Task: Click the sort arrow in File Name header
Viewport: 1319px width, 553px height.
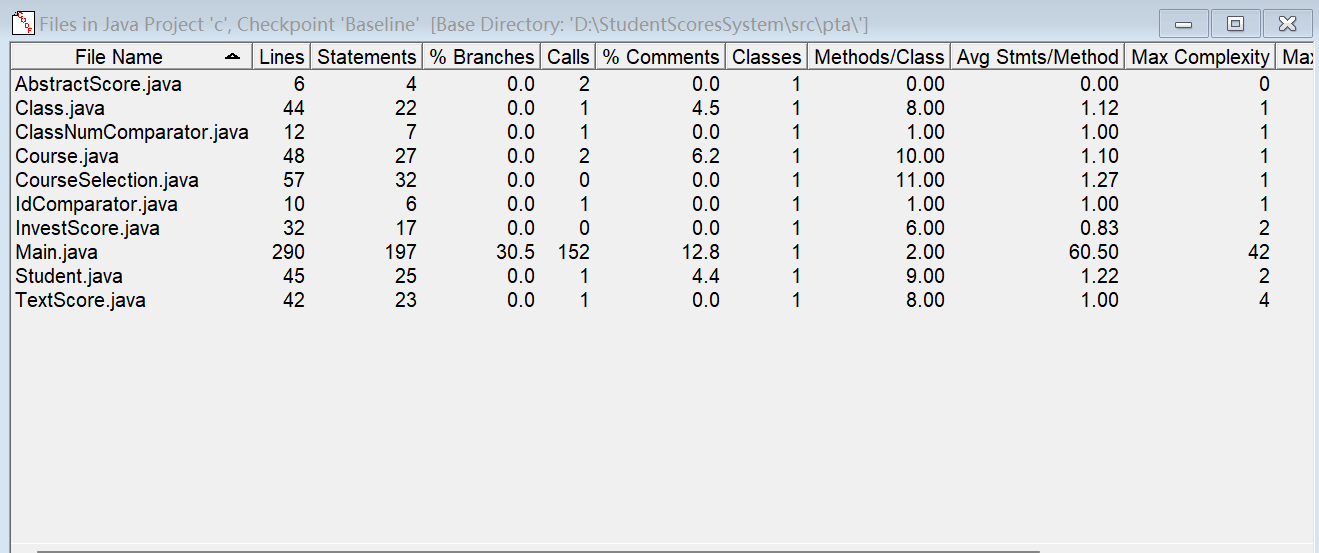Action: click(232, 57)
